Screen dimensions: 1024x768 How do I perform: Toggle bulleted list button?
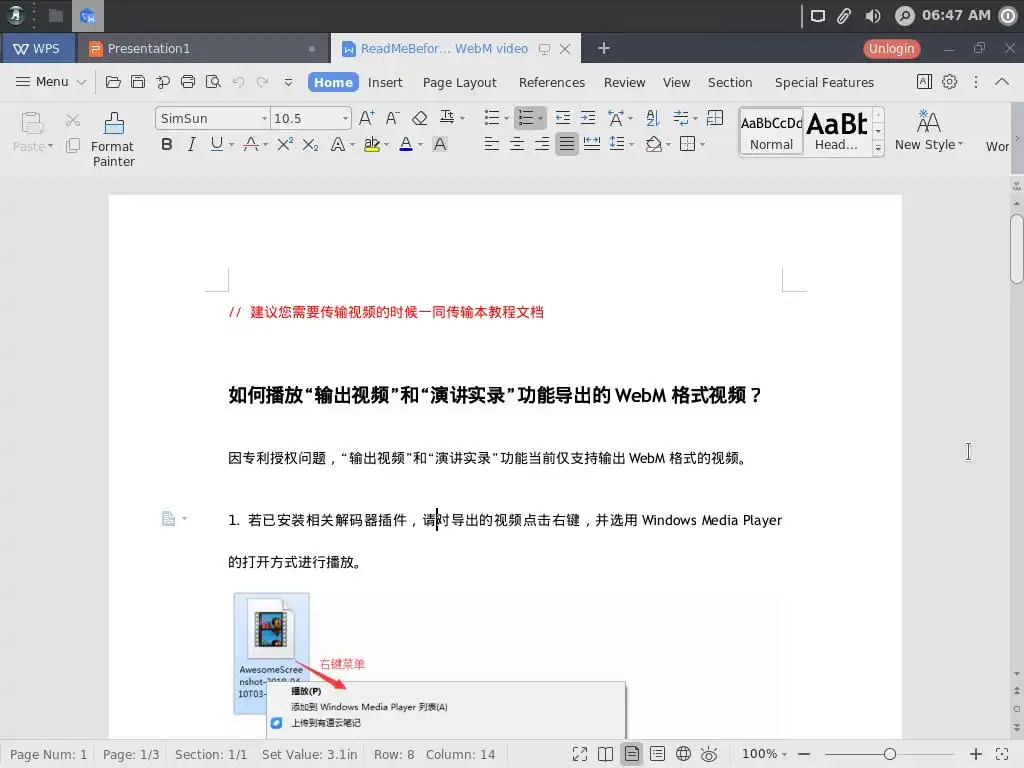[492, 118]
